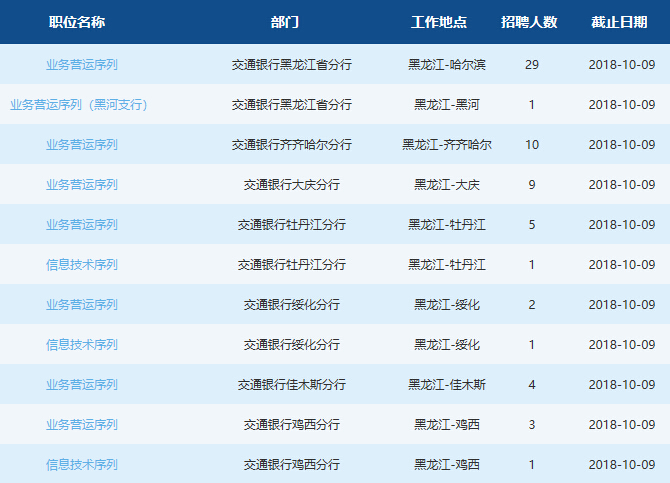Select location cell 黑龙江-黑河

pyautogui.click(x=447, y=105)
